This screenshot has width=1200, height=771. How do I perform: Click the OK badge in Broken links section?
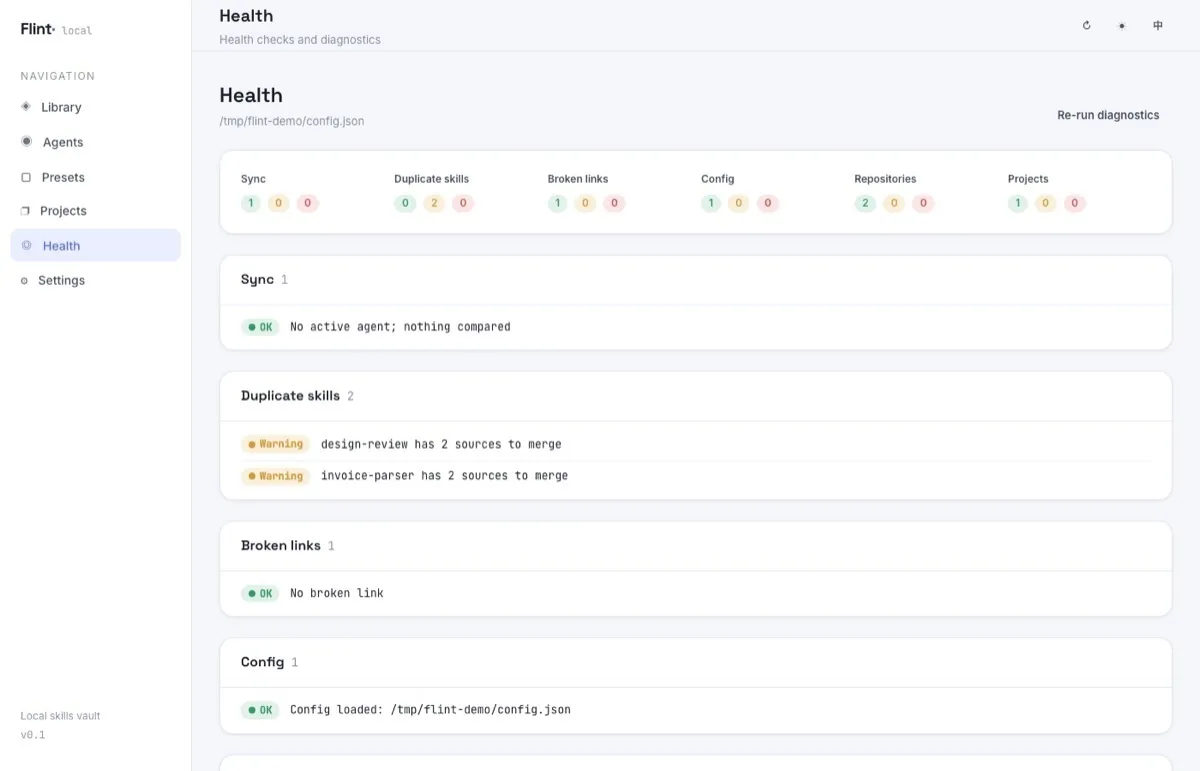(260, 593)
